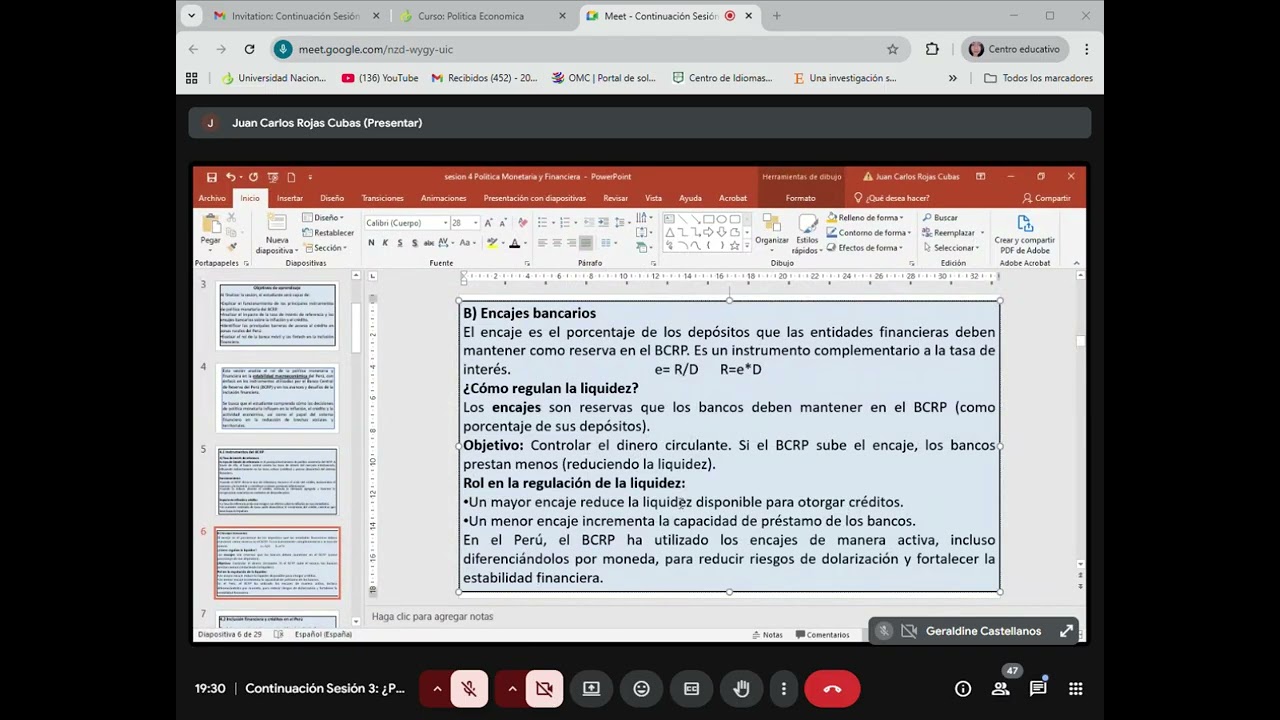The image size is (1280, 720).
Task: Reload the page in Chrome
Action: [249, 49]
